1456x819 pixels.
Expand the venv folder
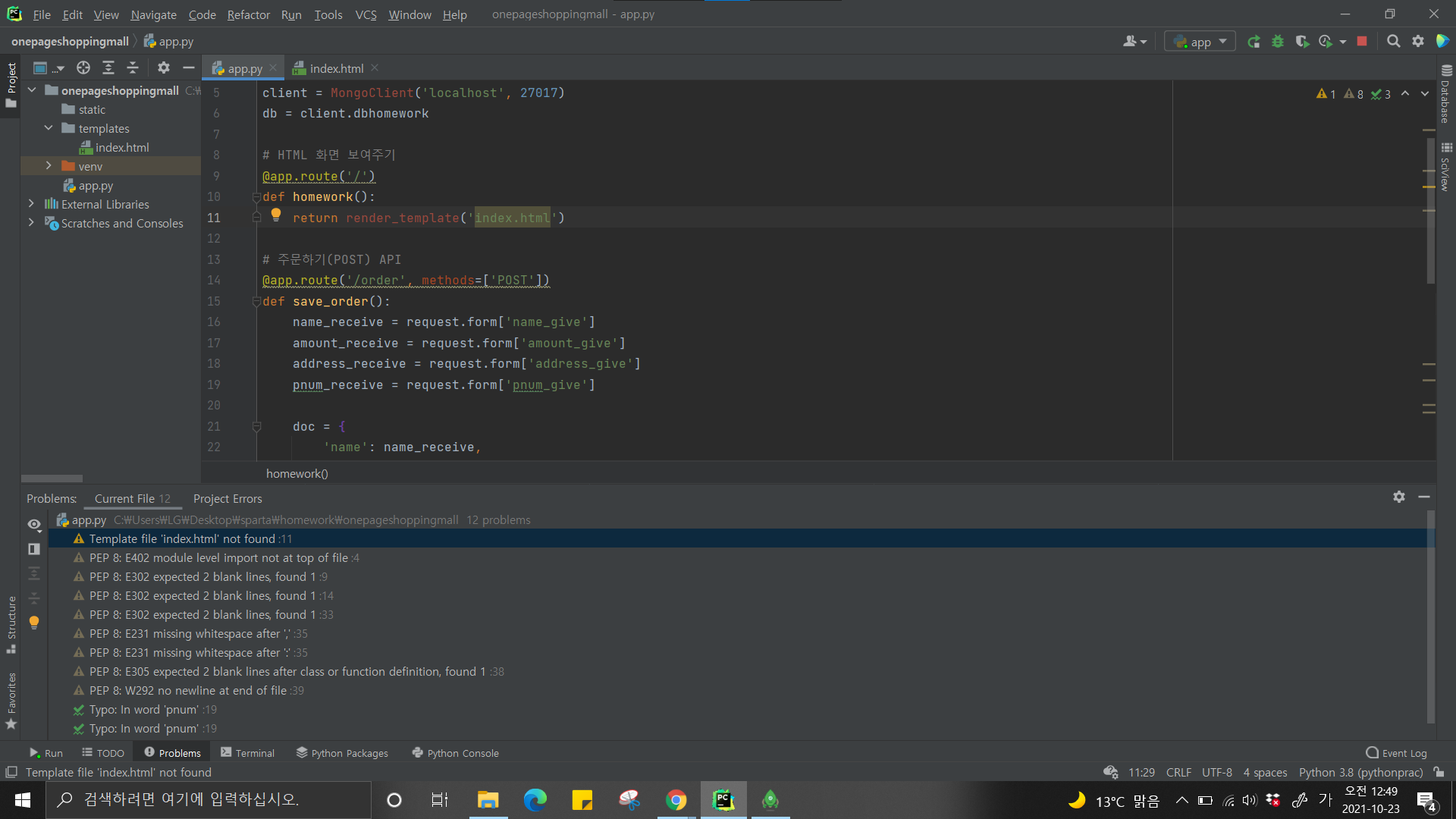click(49, 166)
